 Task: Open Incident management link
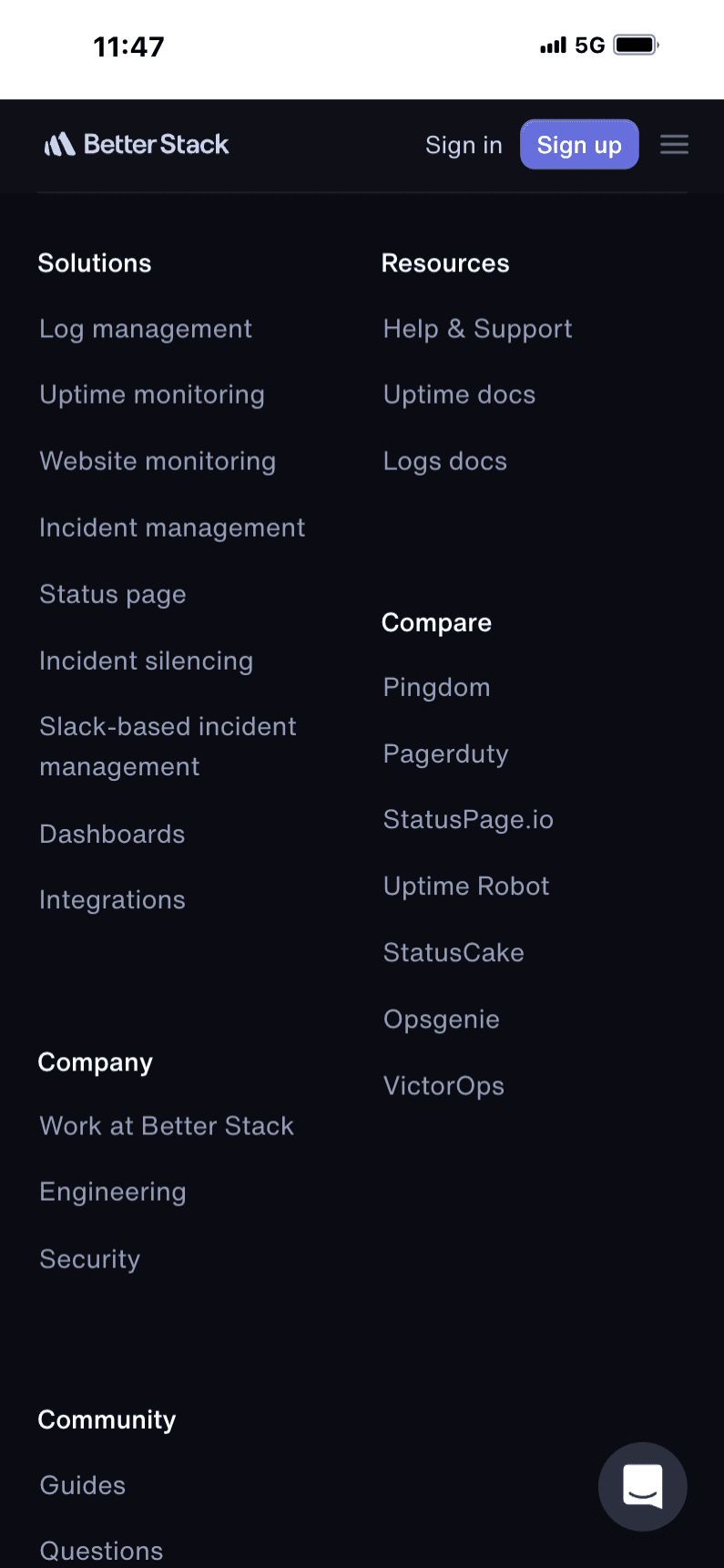(x=172, y=528)
